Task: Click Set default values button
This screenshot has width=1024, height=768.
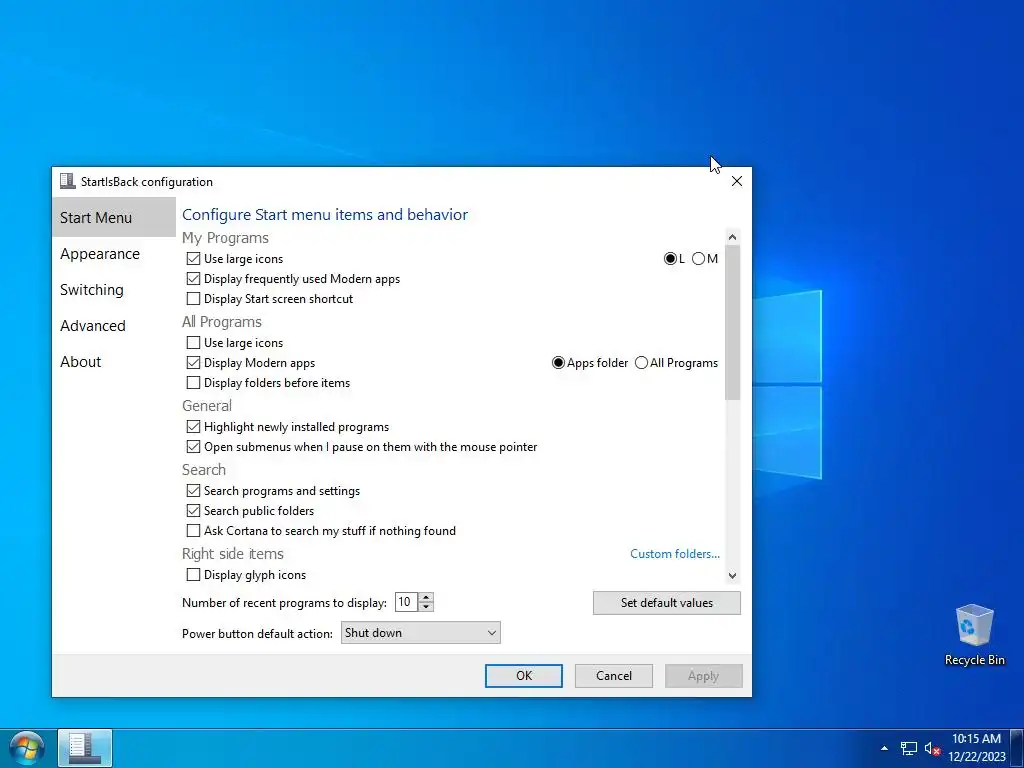Action: click(667, 603)
